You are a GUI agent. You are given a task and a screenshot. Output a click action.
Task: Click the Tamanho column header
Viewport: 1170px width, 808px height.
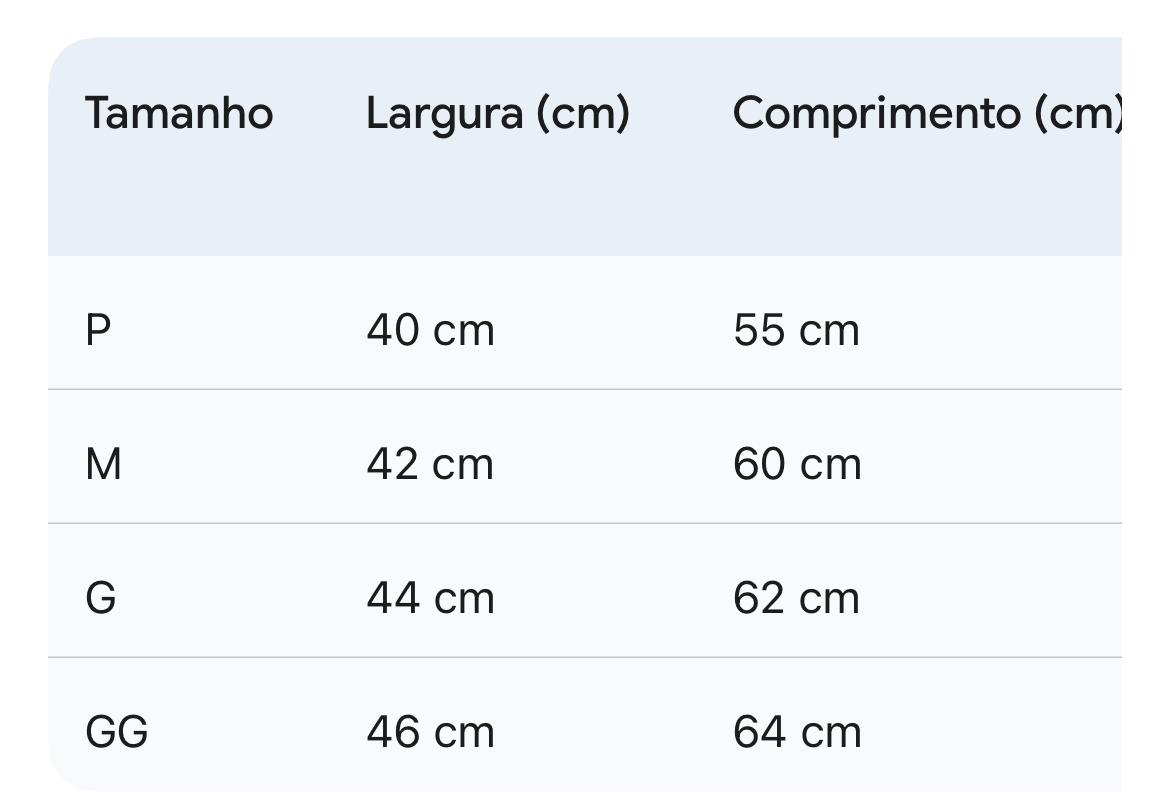click(x=179, y=113)
